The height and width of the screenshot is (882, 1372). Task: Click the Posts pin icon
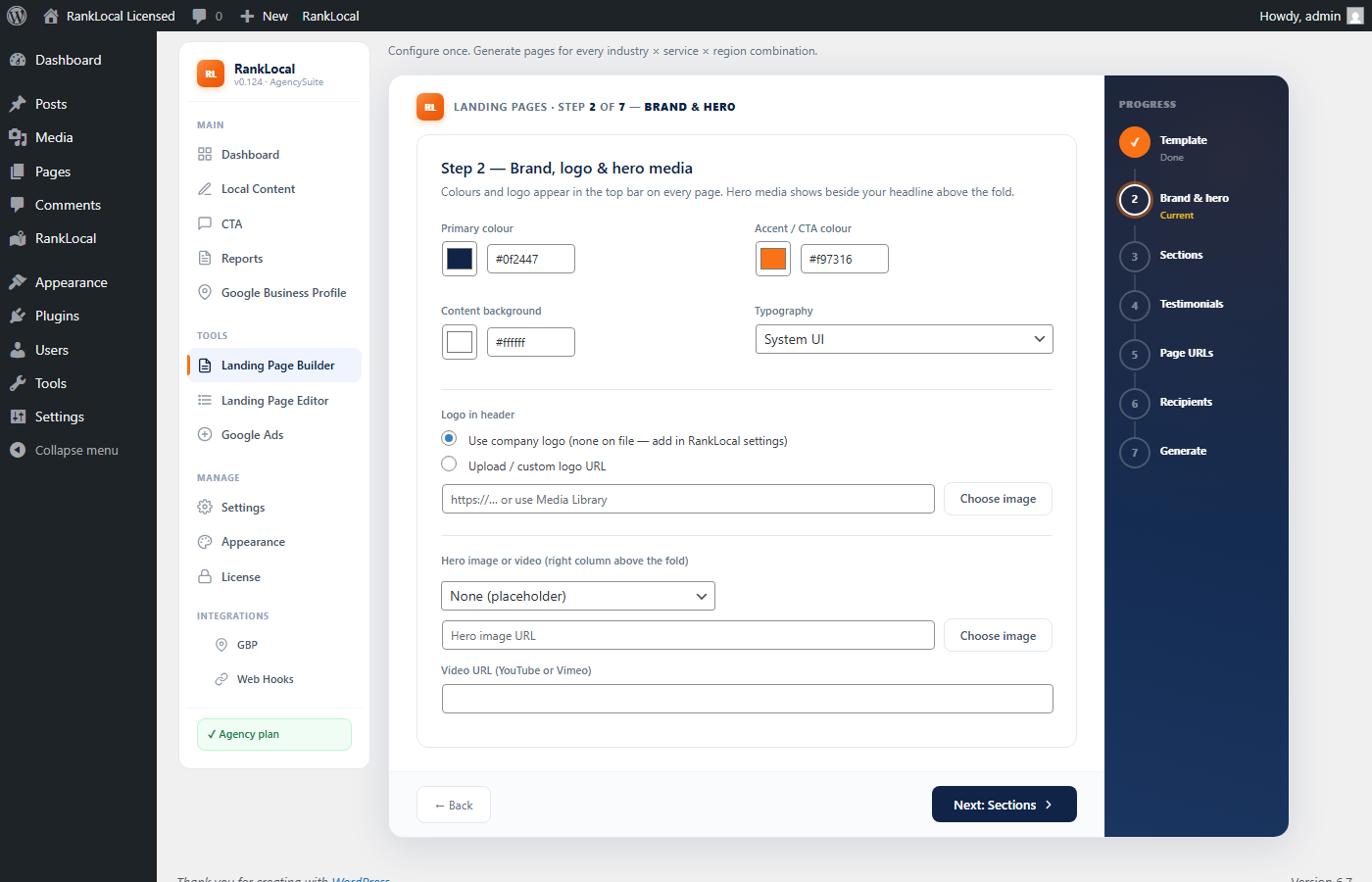pyautogui.click(x=18, y=104)
